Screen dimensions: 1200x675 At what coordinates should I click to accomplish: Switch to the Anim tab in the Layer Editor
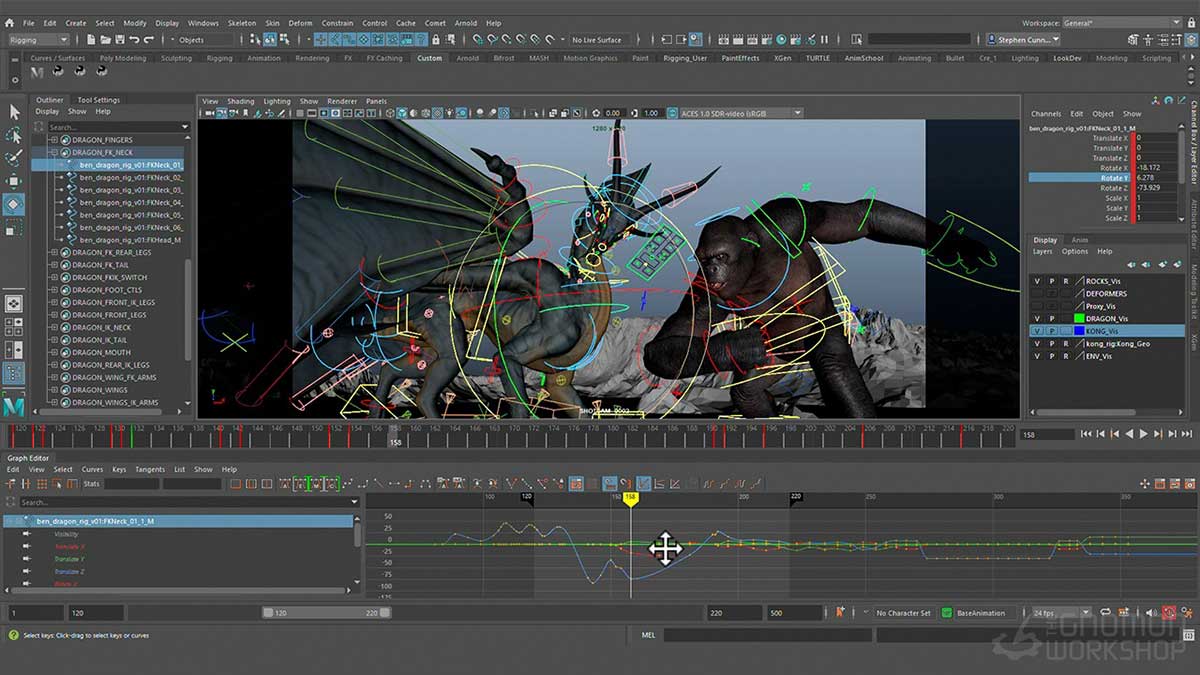[1080, 241]
